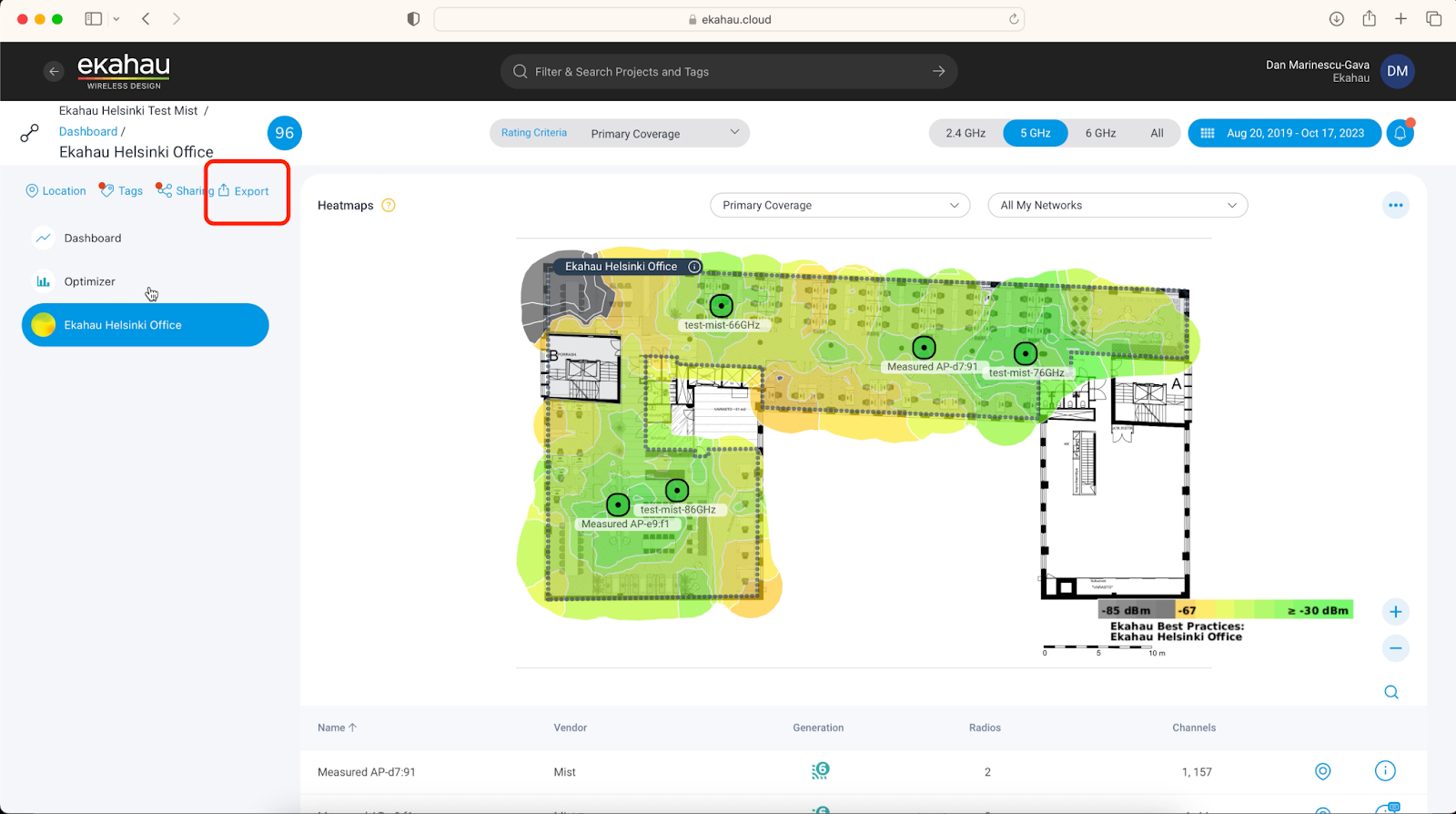
Task: Open the All My Networks dropdown
Action: click(x=1117, y=205)
